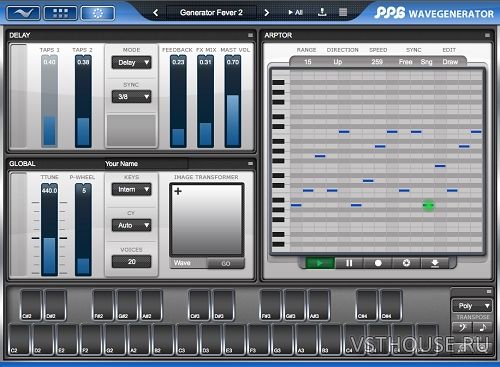Play the G3 white key
This screenshot has width=500, height=367.
pyautogui.click(x=283, y=339)
